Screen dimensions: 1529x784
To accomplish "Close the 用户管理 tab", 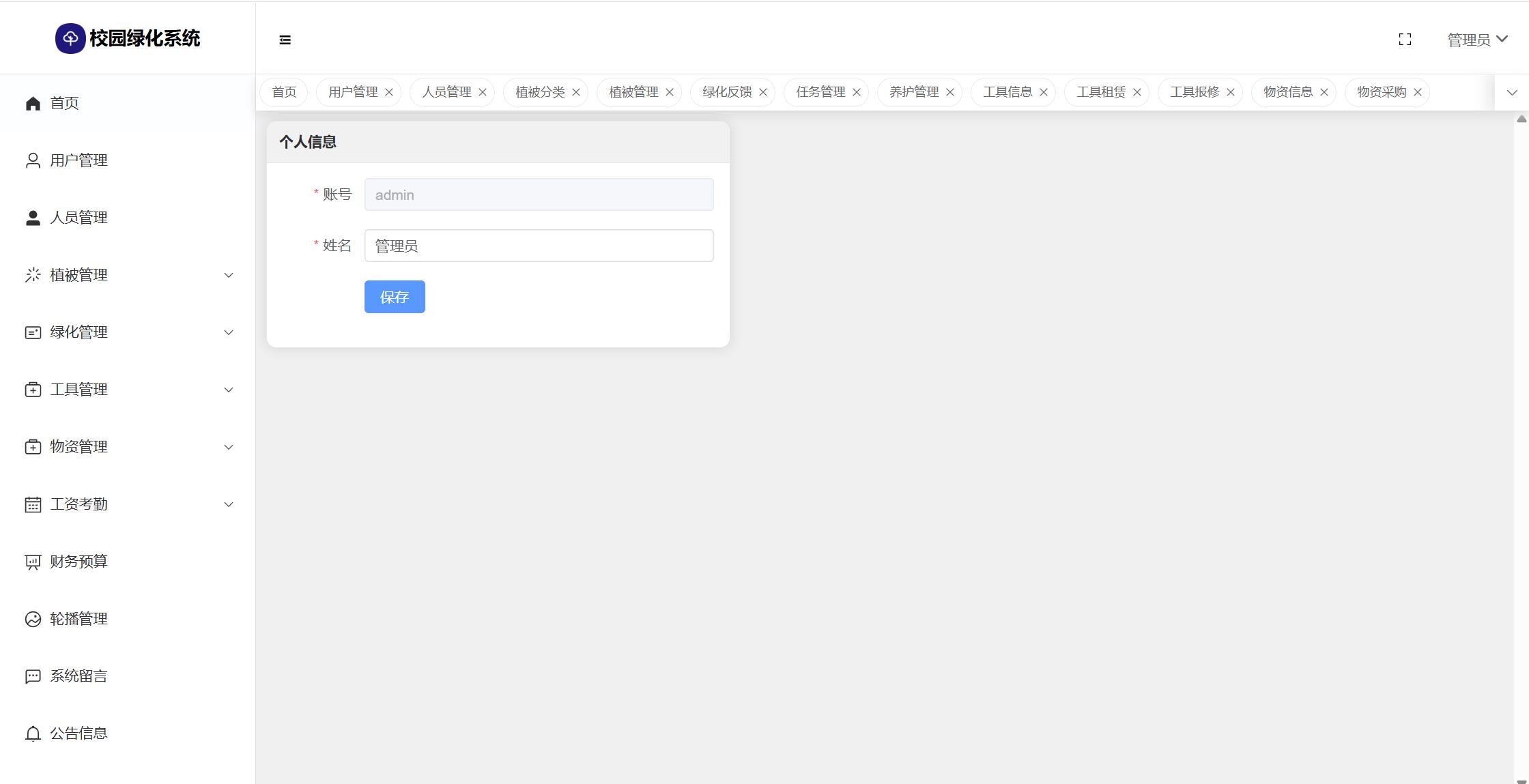I will click(389, 92).
